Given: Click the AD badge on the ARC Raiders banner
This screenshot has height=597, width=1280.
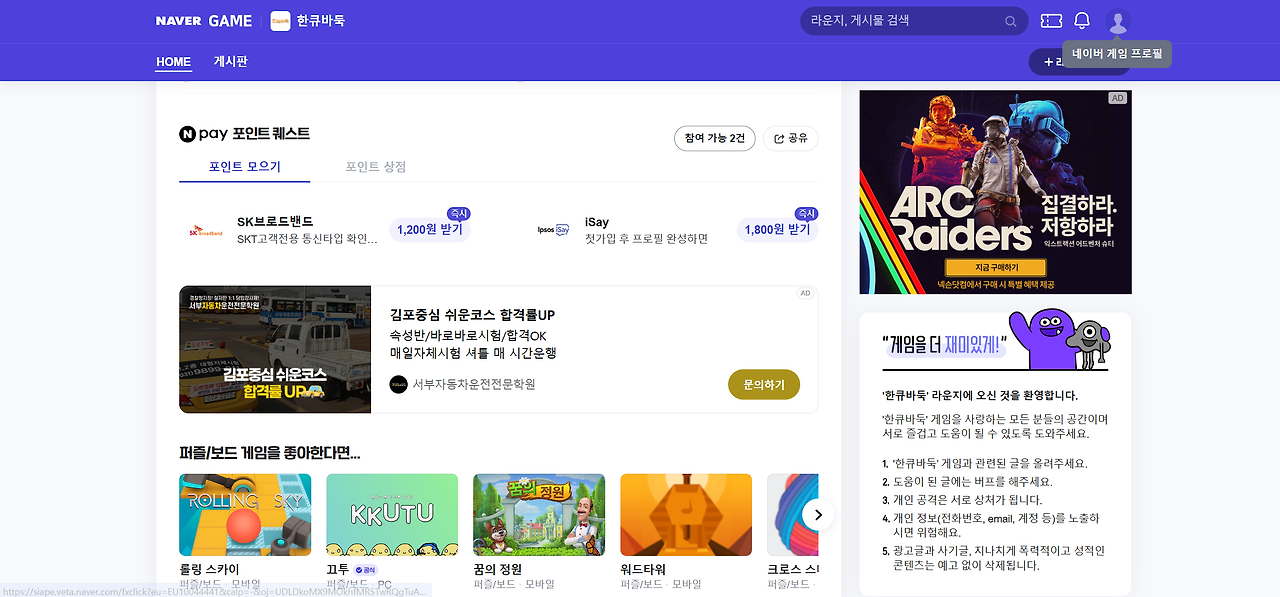Looking at the screenshot, I should tap(1117, 98).
